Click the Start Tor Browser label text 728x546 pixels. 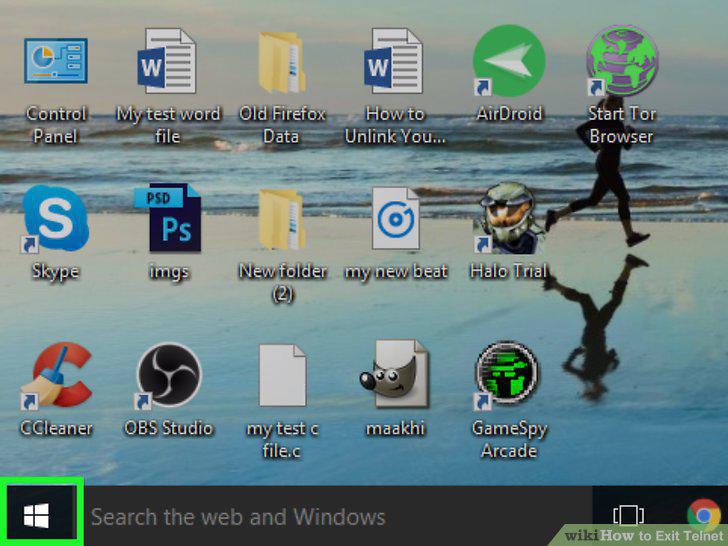622,125
